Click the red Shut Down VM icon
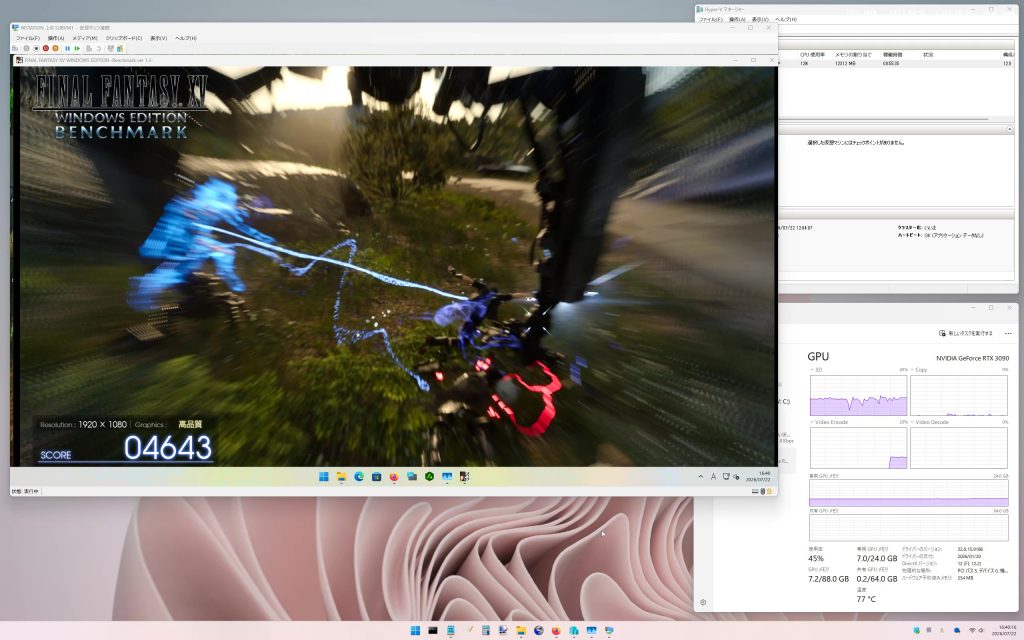1024x640 pixels. pyautogui.click(x=46, y=48)
